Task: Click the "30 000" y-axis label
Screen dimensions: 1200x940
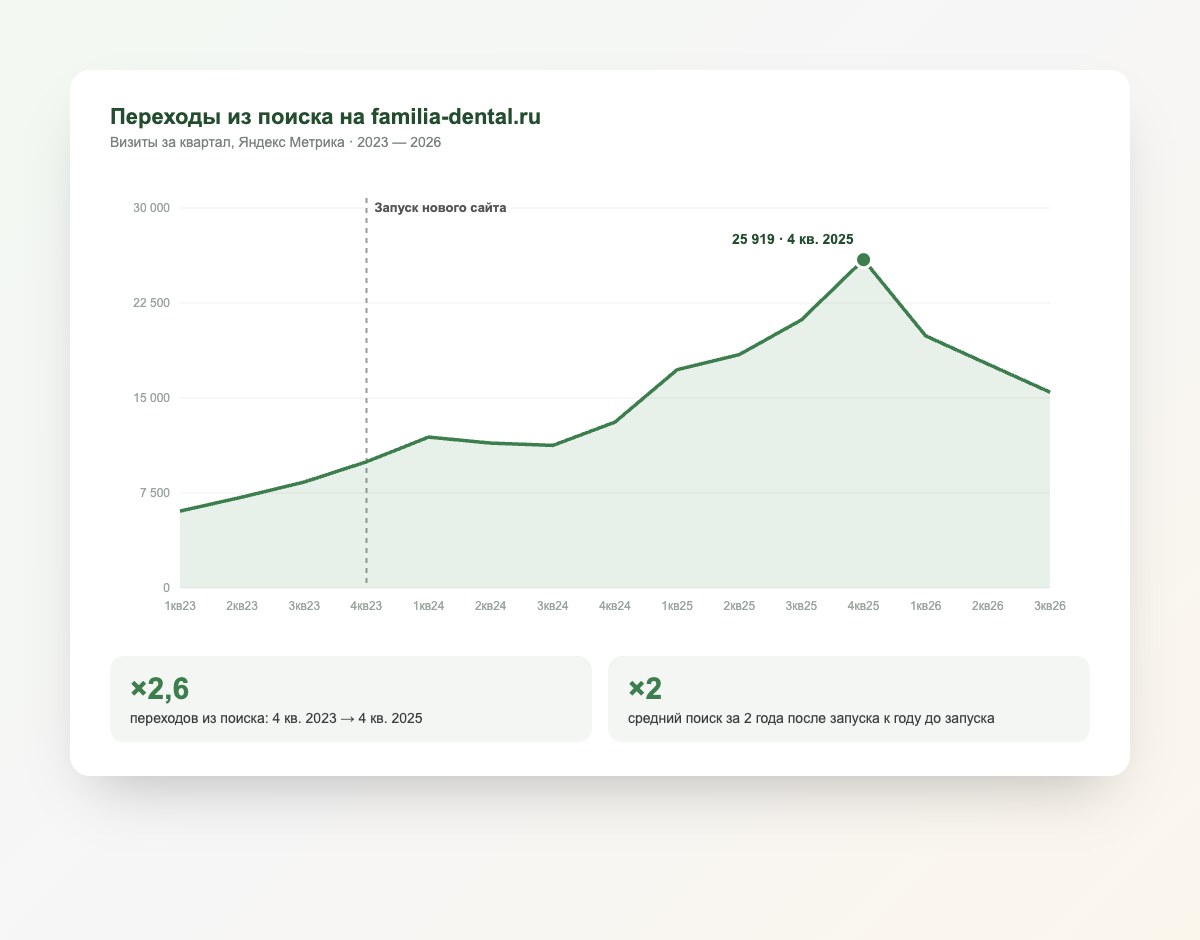Action: coord(152,208)
